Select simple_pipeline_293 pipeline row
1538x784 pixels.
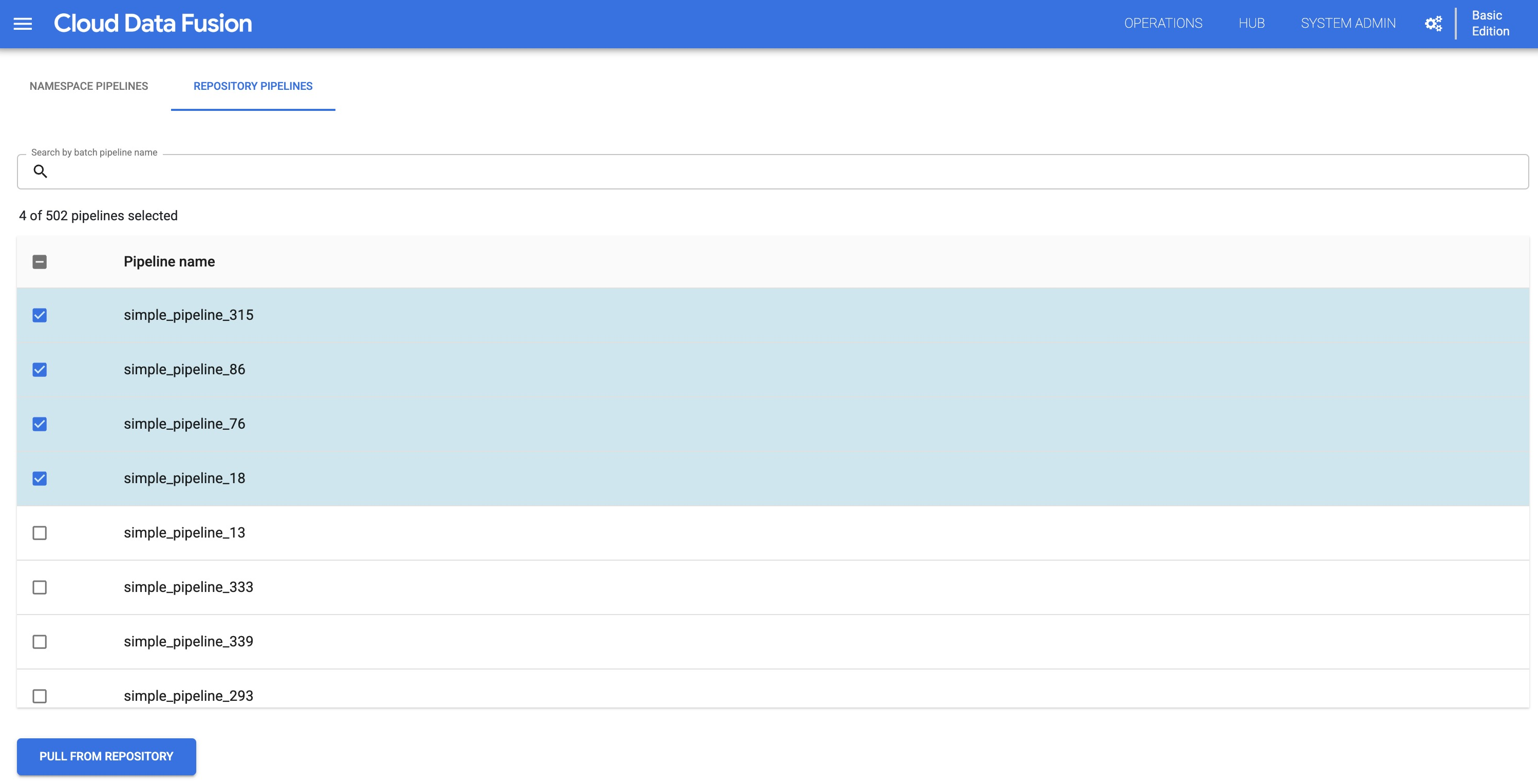pos(40,696)
